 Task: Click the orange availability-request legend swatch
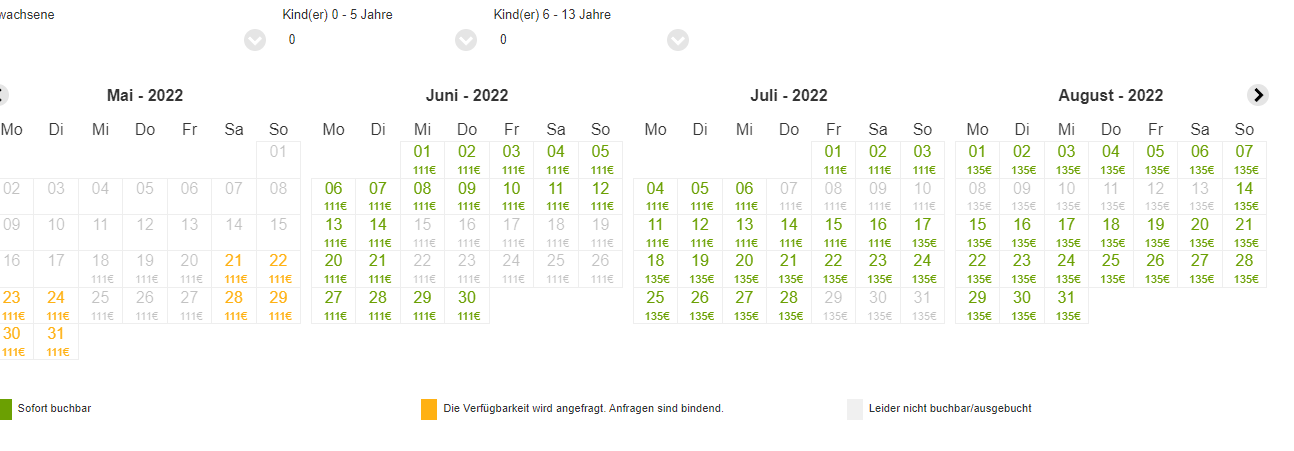[429, 409]
